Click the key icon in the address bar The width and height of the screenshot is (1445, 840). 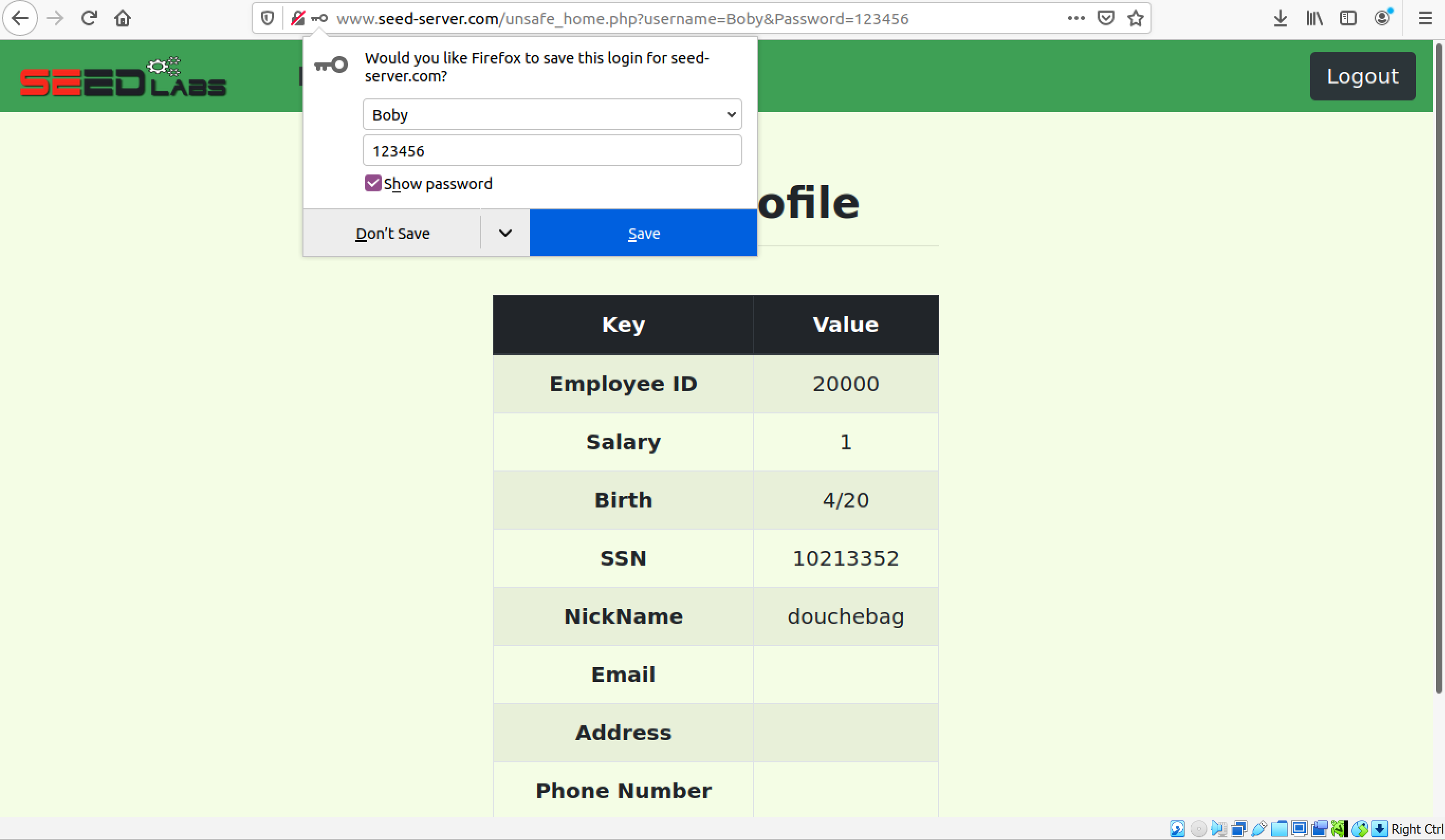coord(319,19)
